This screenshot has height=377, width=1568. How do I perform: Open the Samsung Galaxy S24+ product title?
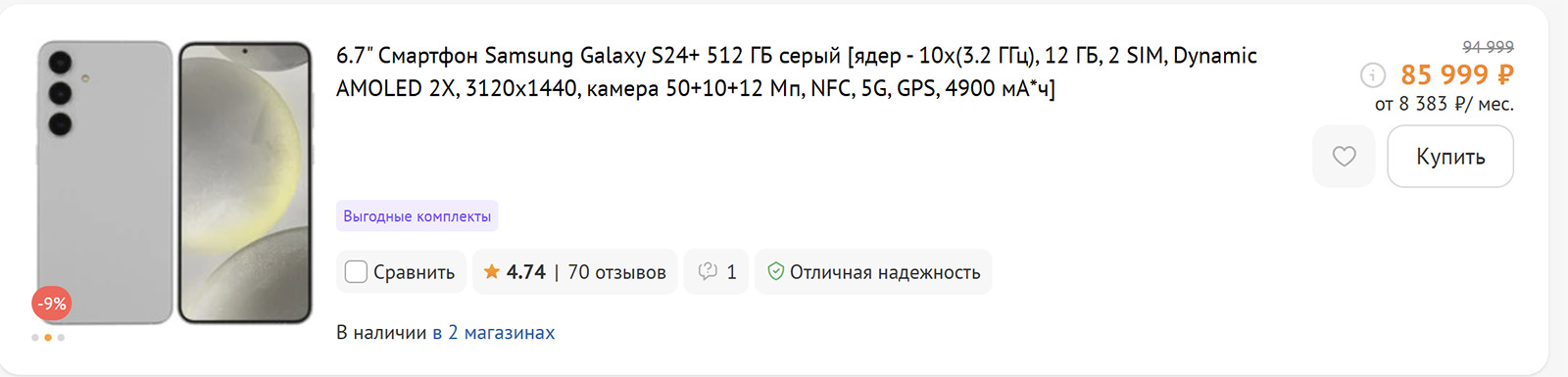pos(796,71)
